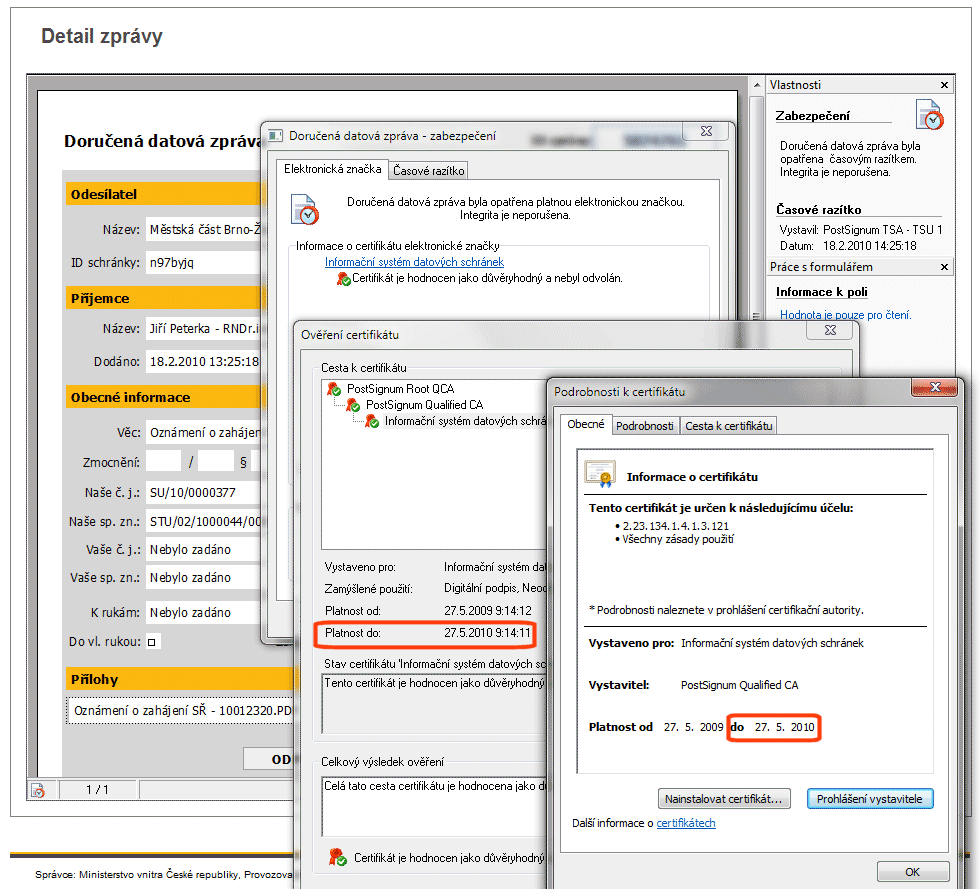Close the Vlastnosti panel

pyautogui.click(x=944, y=85)
